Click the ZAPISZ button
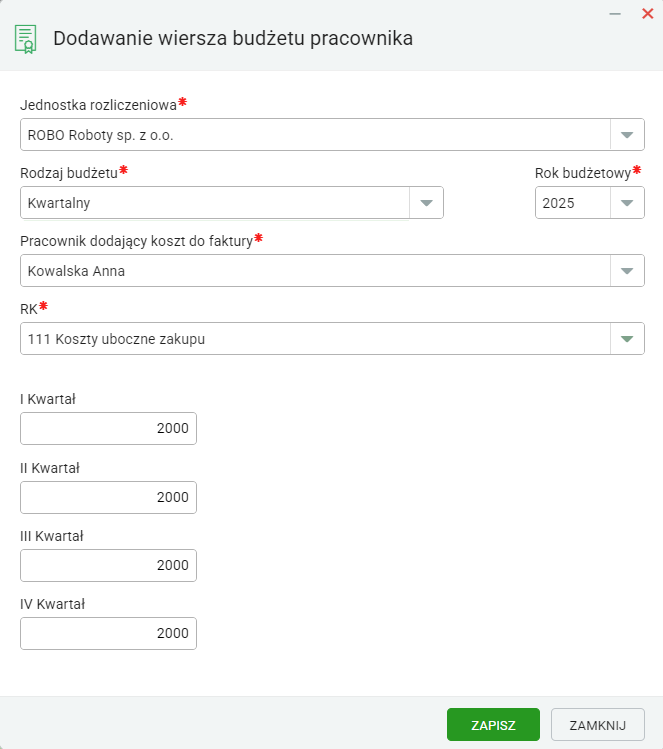Image resolution: width=663 pixels, height=749 pixels. point(493,725)
